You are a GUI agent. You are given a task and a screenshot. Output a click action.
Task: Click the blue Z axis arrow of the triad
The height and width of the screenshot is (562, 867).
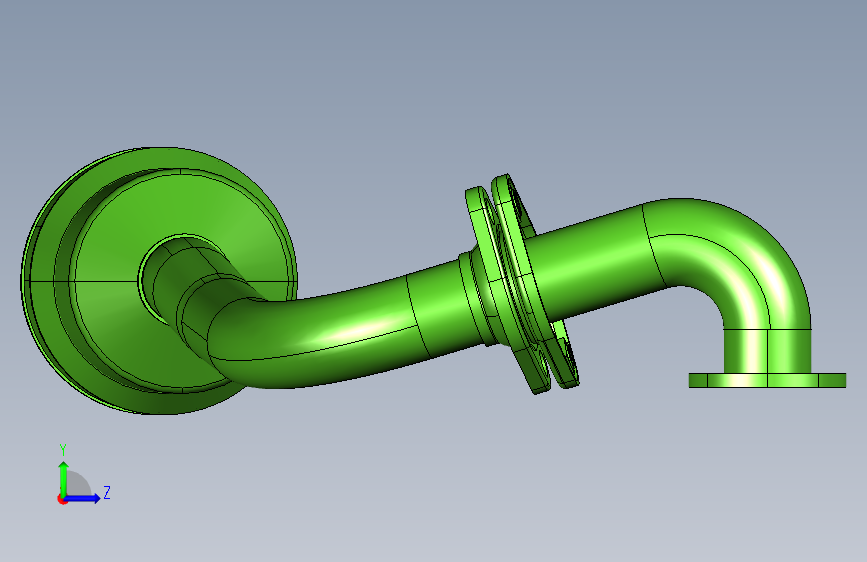click(x=83, y=498)
